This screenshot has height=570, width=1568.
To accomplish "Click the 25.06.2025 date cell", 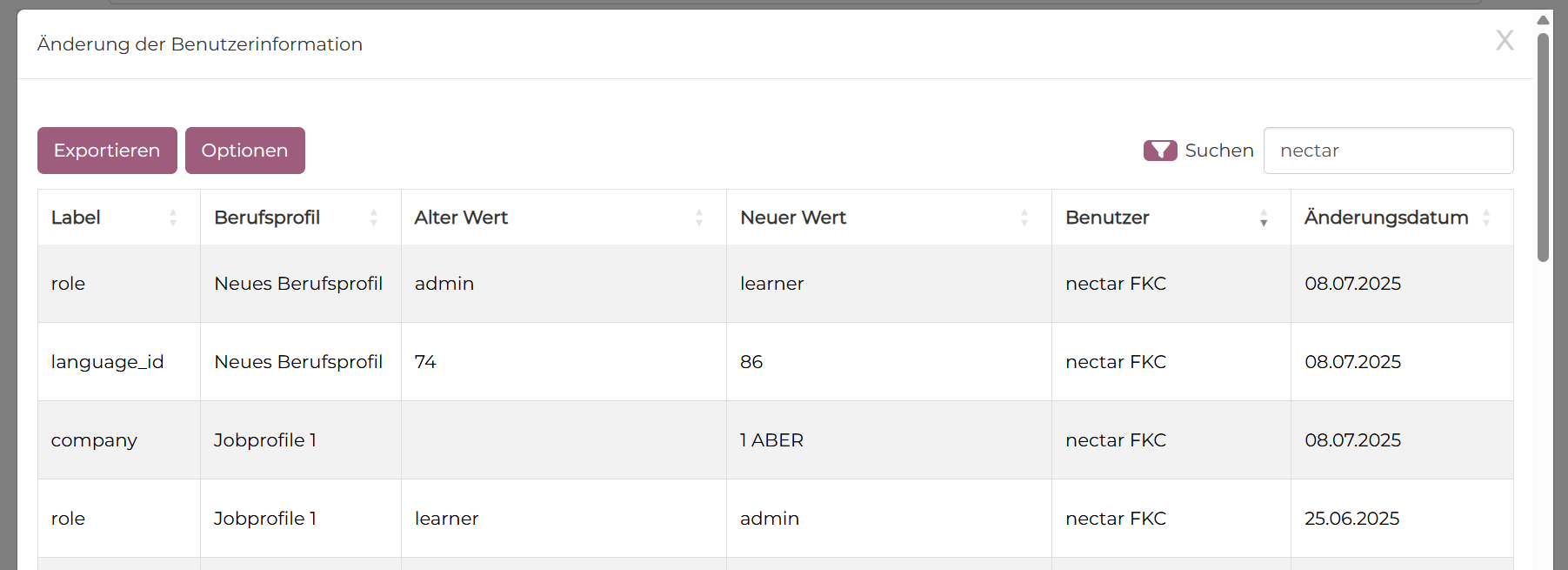I will click(1351, 519).
